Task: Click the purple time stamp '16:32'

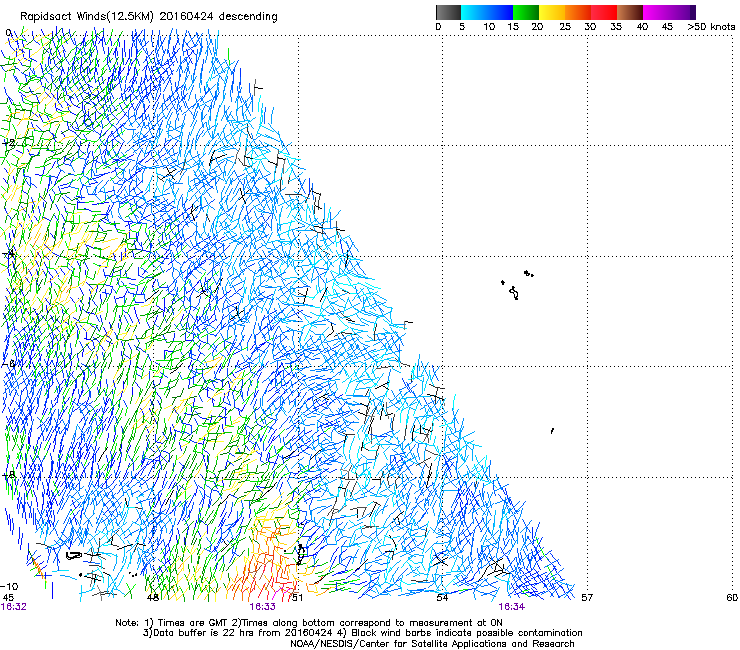Action: [x=14, y=607]
